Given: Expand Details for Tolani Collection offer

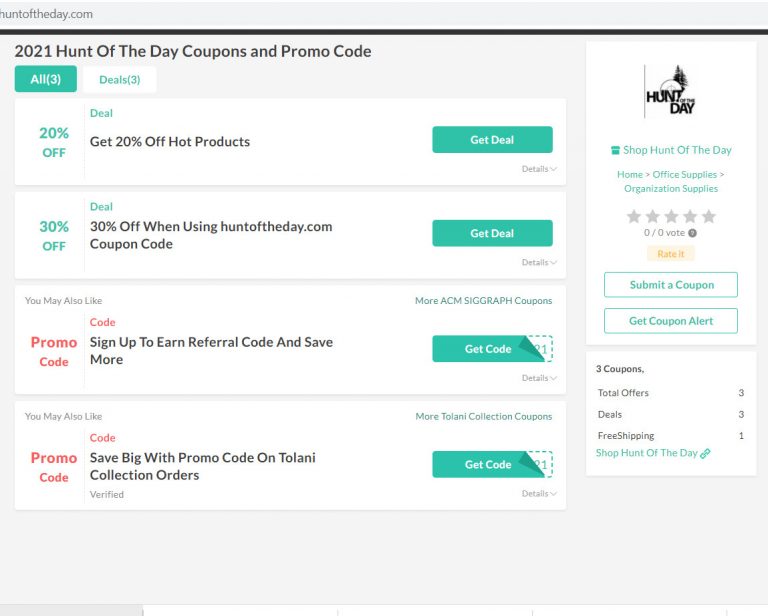Looking at the screenshot, I should coord(539,494).
